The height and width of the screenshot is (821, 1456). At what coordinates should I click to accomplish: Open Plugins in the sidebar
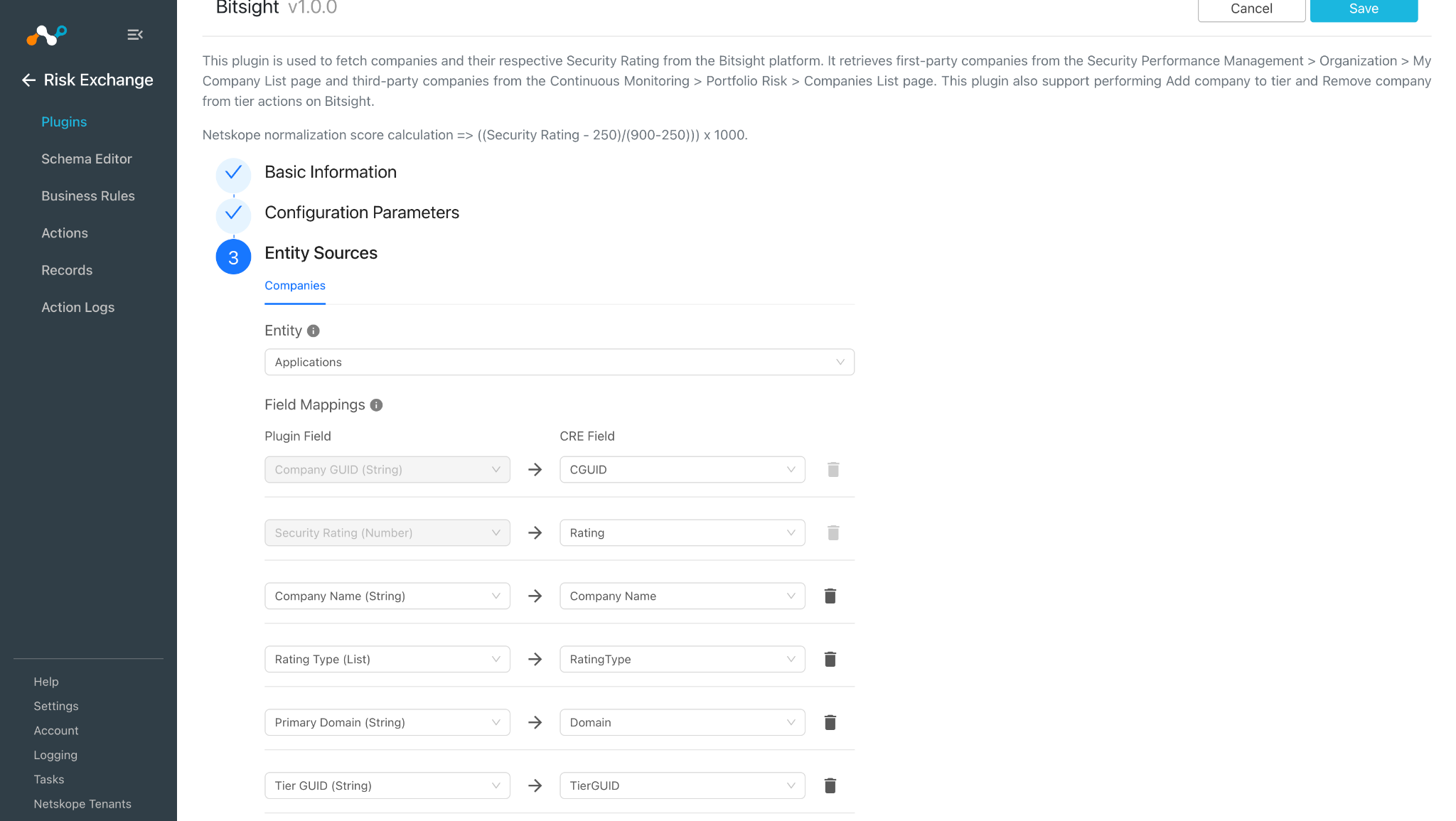click(x=64, y=122)
